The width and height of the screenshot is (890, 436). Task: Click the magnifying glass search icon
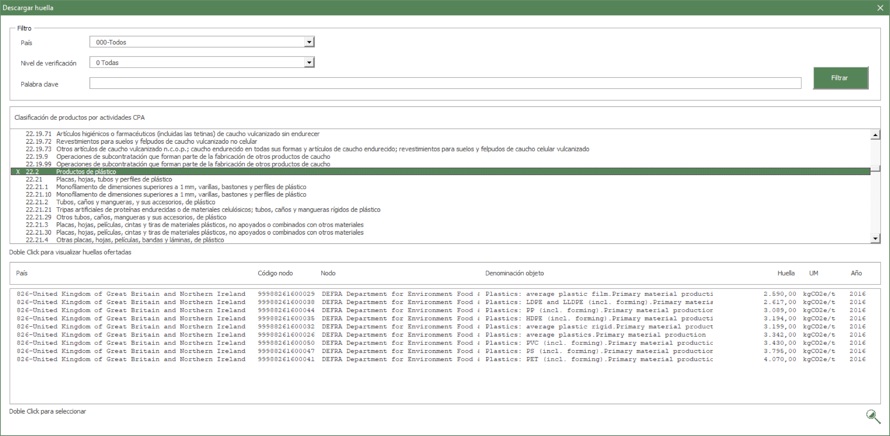tap(873, 416)
